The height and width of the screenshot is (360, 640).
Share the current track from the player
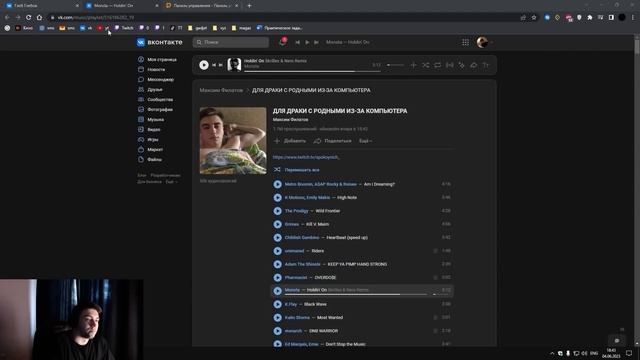coord(473,65)
